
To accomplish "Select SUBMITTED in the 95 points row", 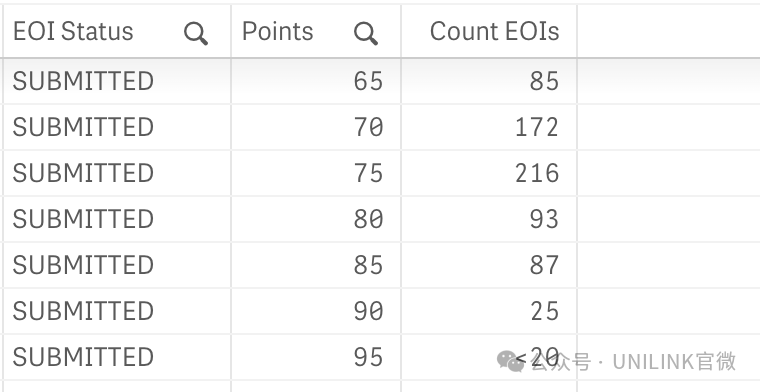I will click(x=83, y=357).
